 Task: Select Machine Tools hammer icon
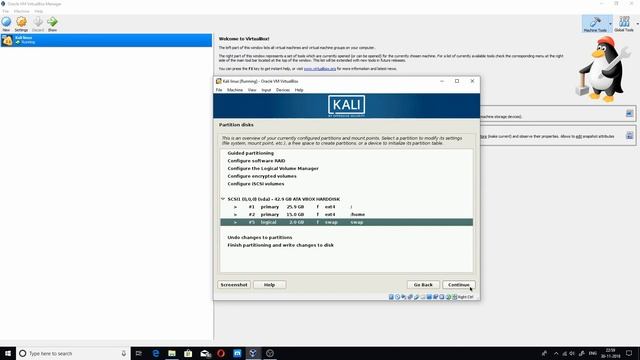(595, 22)
